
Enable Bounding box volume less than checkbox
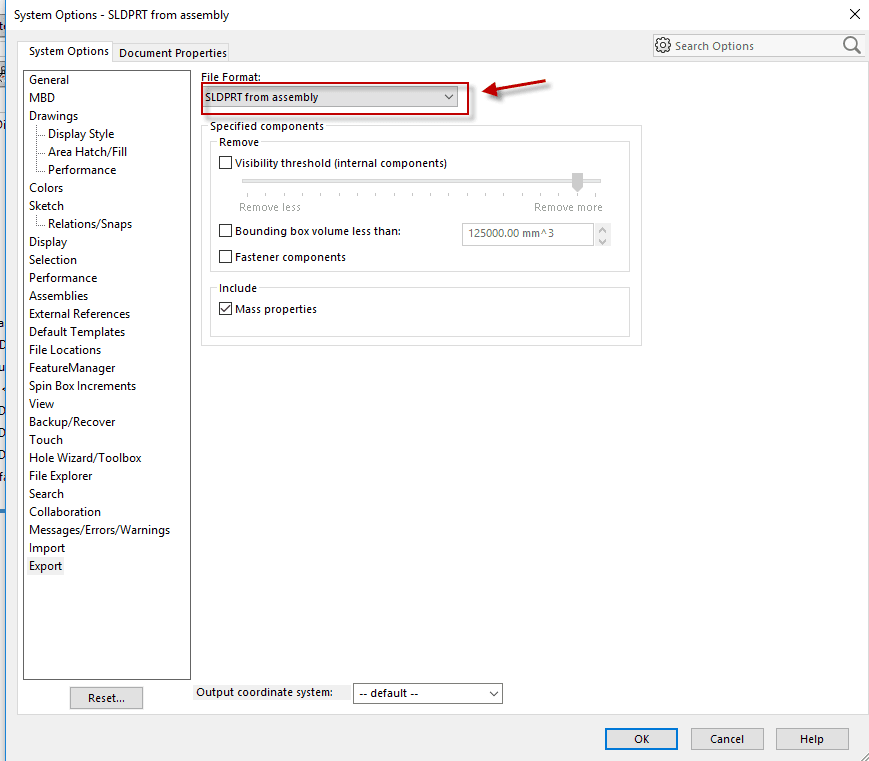point(226,231)
